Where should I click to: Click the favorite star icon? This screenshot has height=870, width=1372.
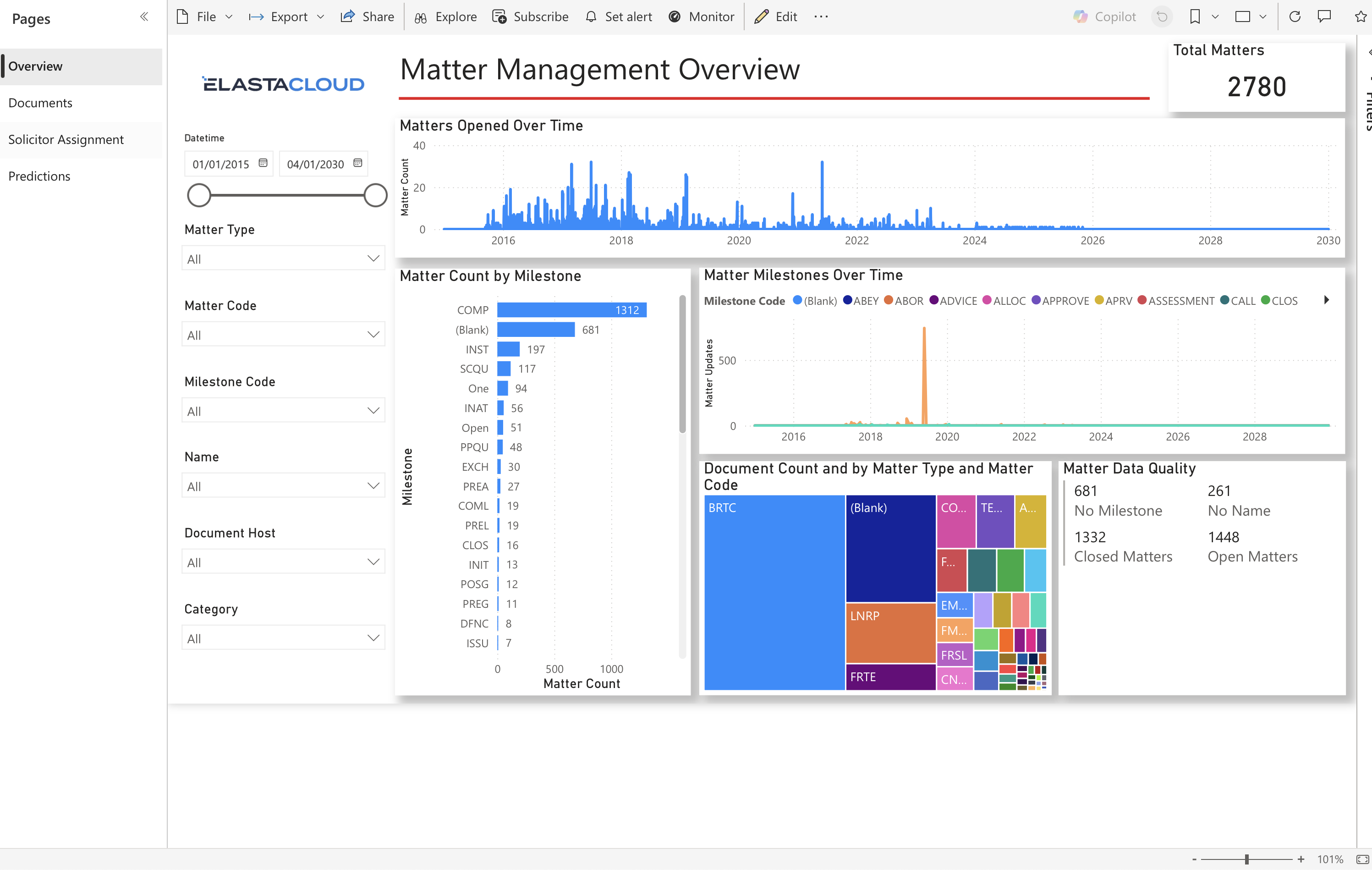pyautogui.click(x=1361, y=17)
